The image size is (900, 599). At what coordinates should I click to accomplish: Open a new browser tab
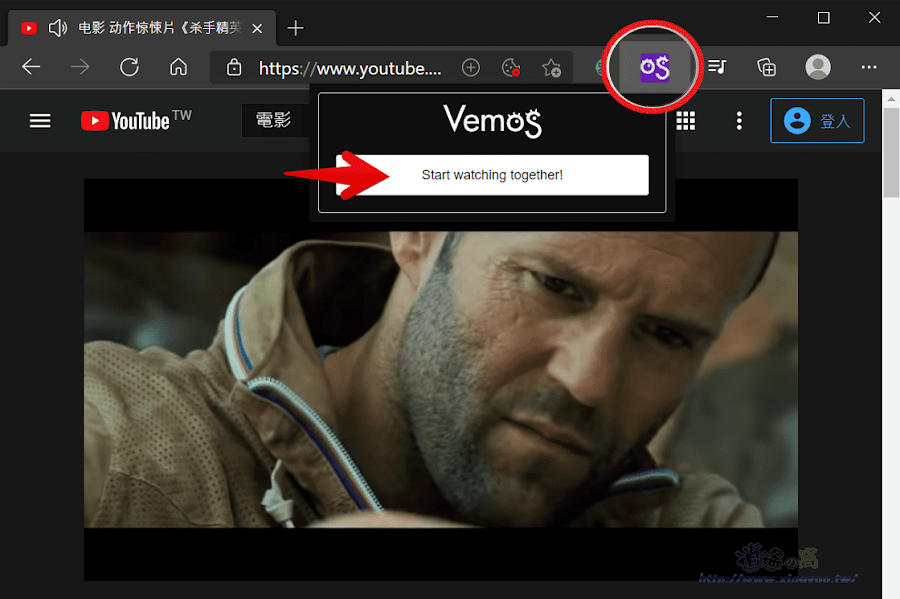click(295, 28)
